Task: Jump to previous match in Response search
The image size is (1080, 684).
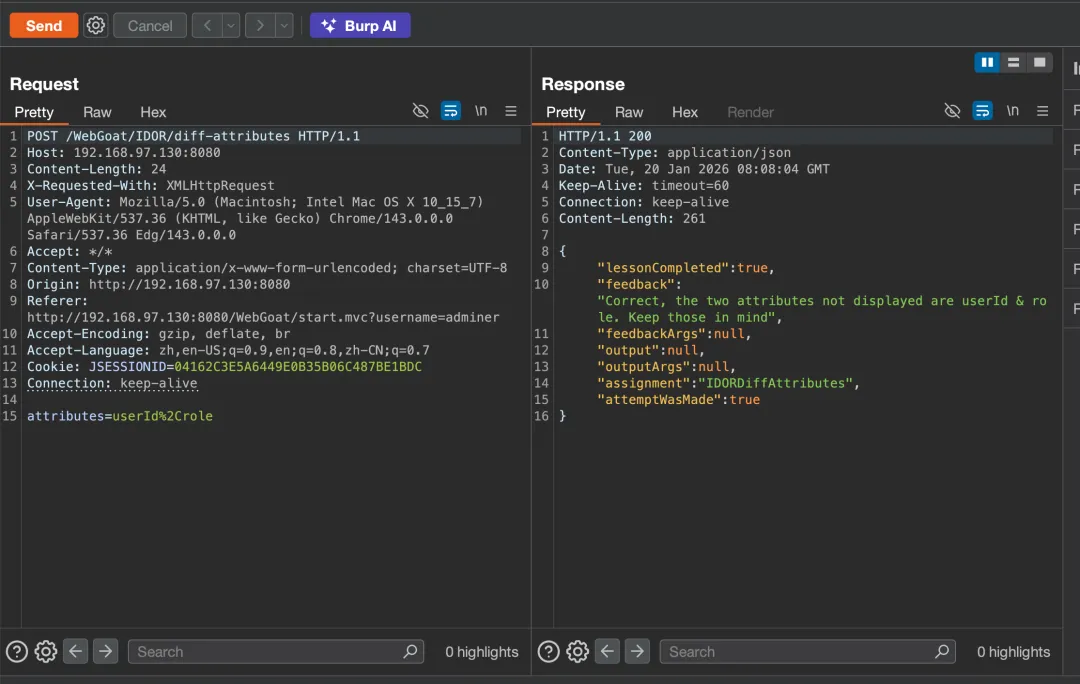Action: pos(607,651)
